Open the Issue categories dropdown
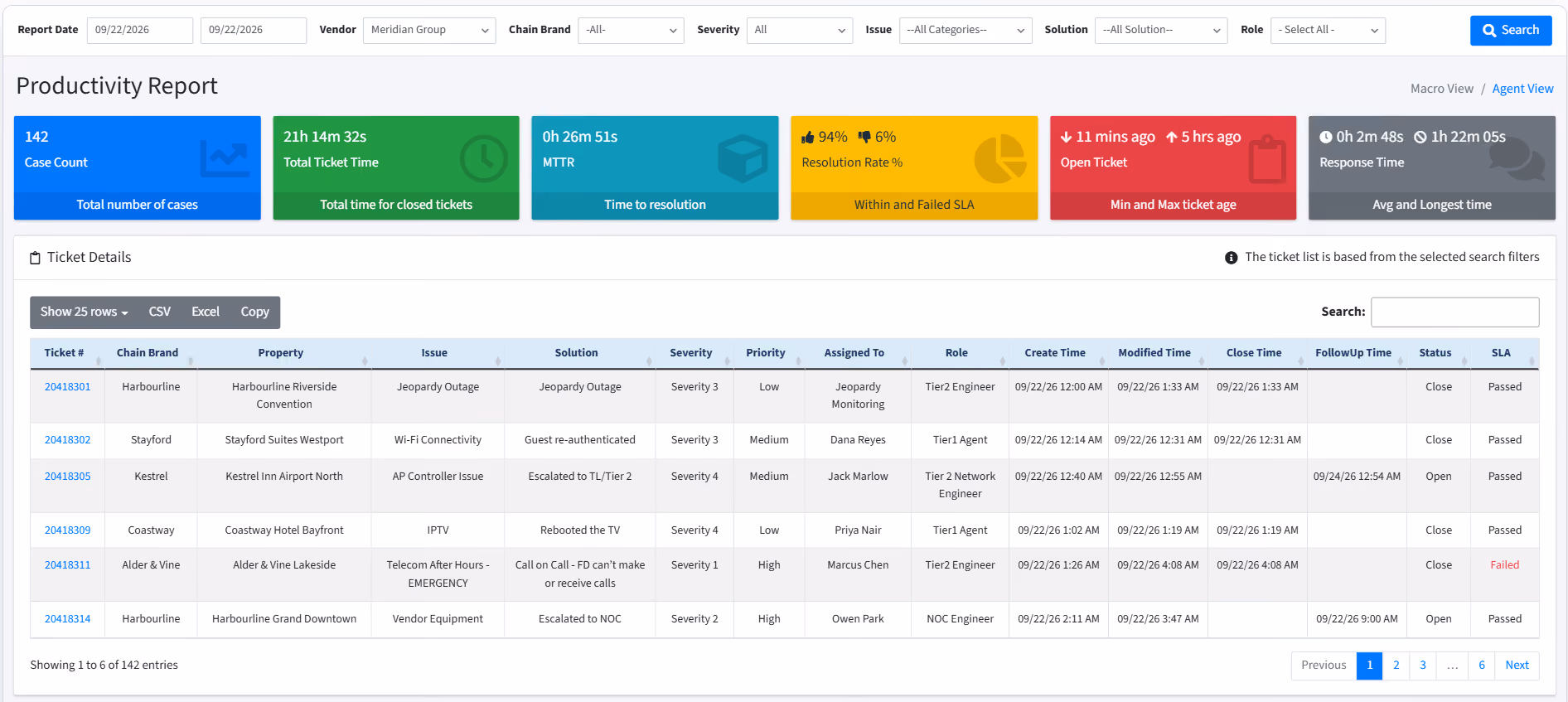This screenshot has width=1568, height=702. [965, 30]
